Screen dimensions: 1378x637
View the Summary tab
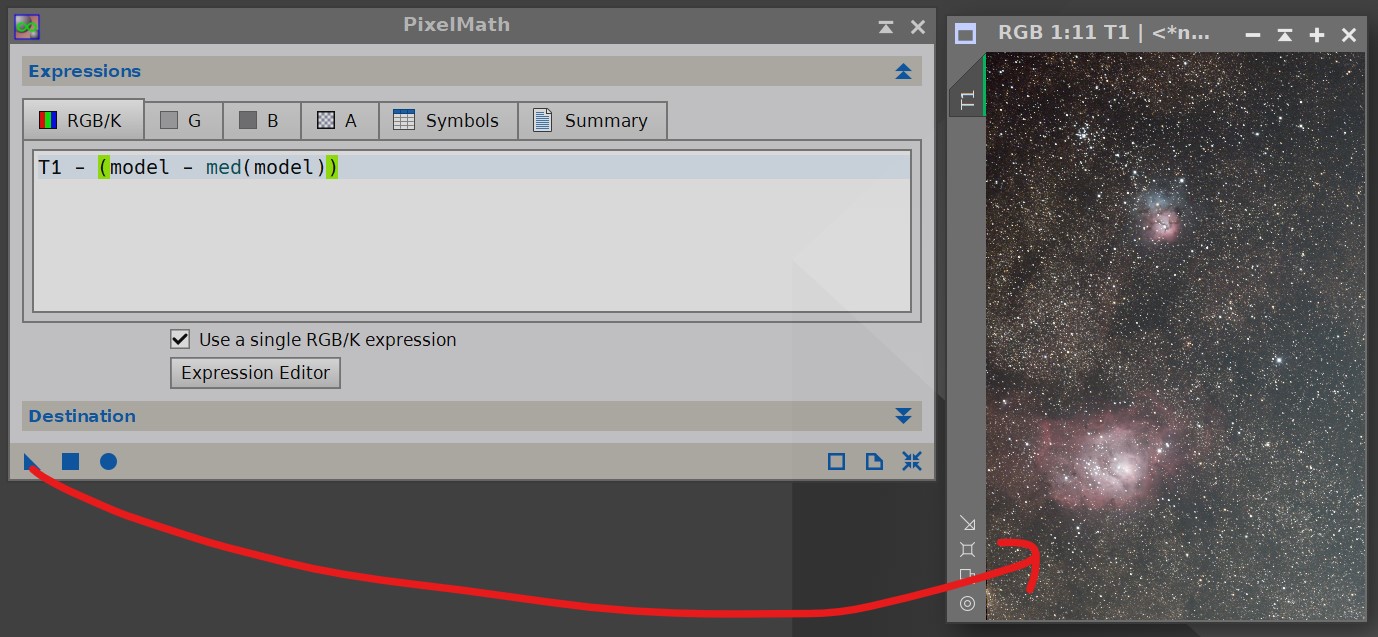(x=592, y=120)
